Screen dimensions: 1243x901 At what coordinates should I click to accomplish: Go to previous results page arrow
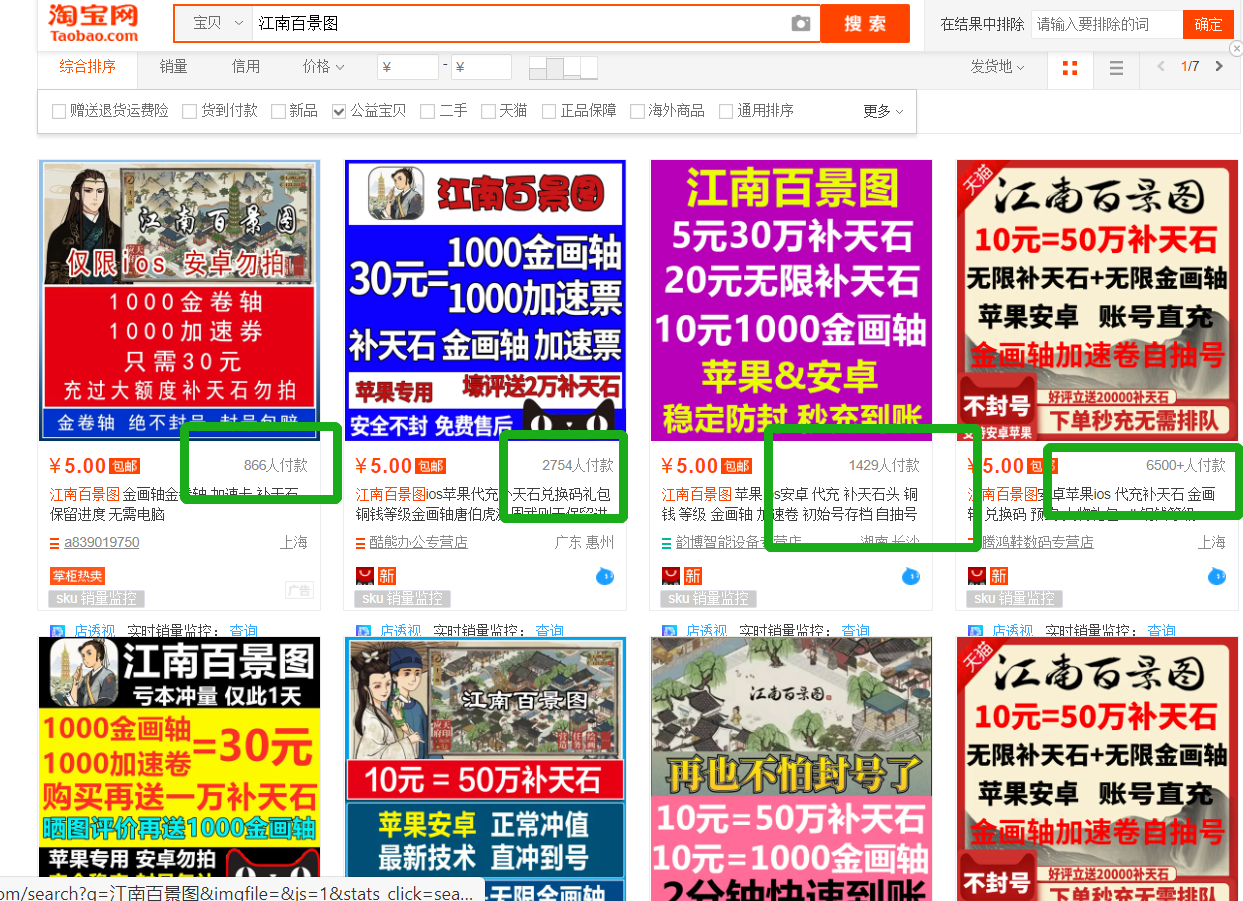tap(1161, 67)
